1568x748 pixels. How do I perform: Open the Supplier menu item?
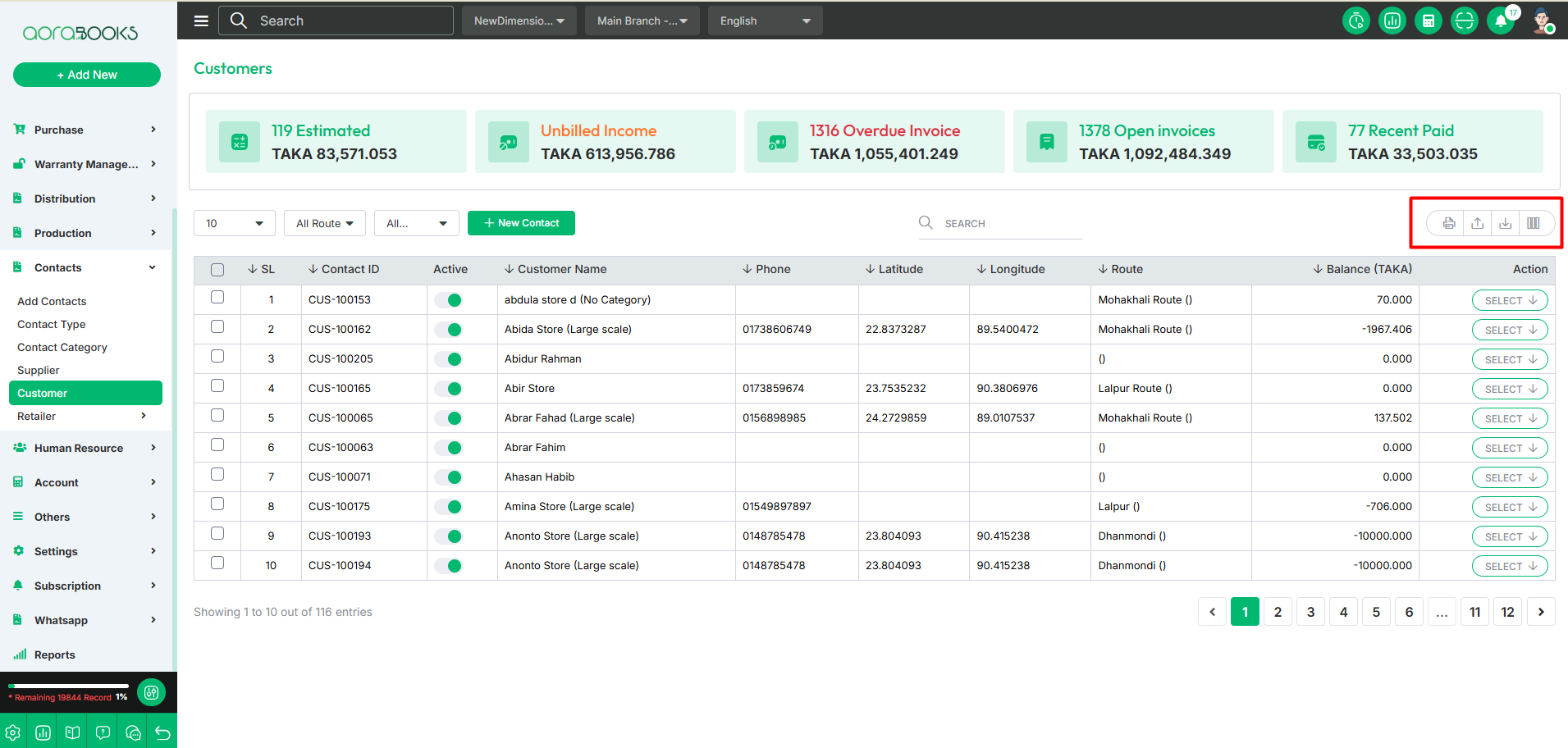pyautogui.click(x=39, y=370)
